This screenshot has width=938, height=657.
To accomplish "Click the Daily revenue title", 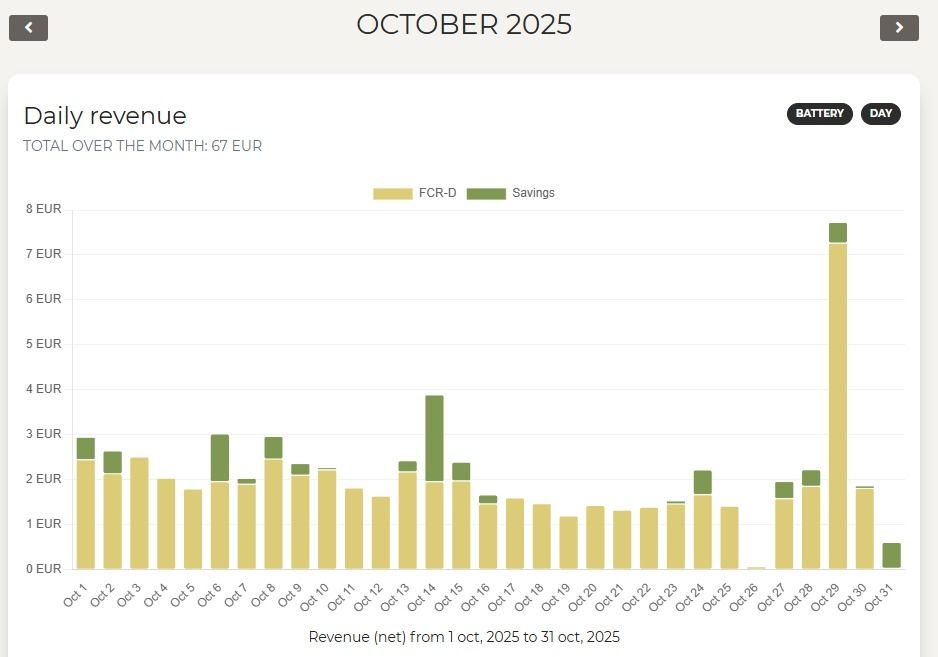I will 105,115.
